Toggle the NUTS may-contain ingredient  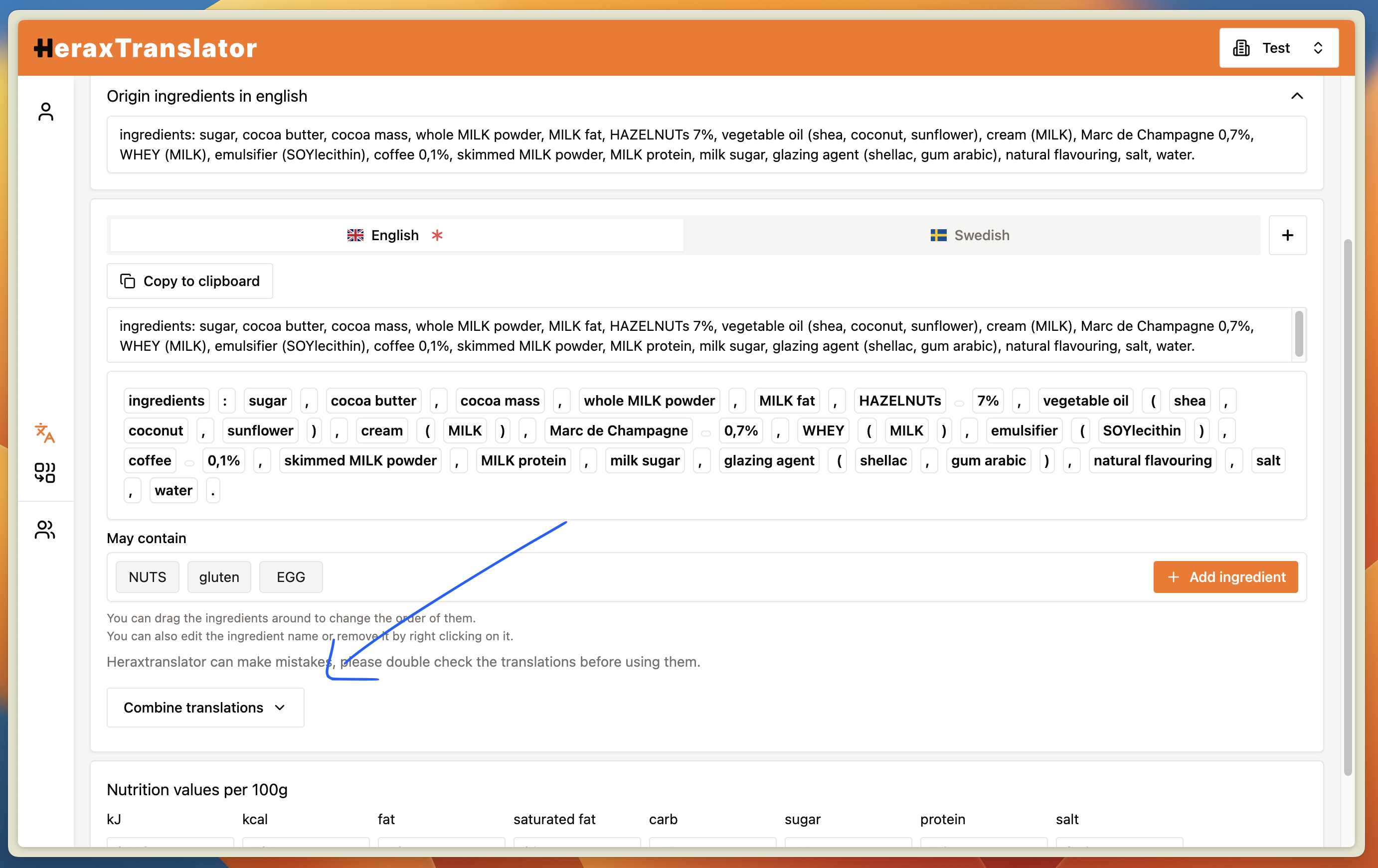148,577
